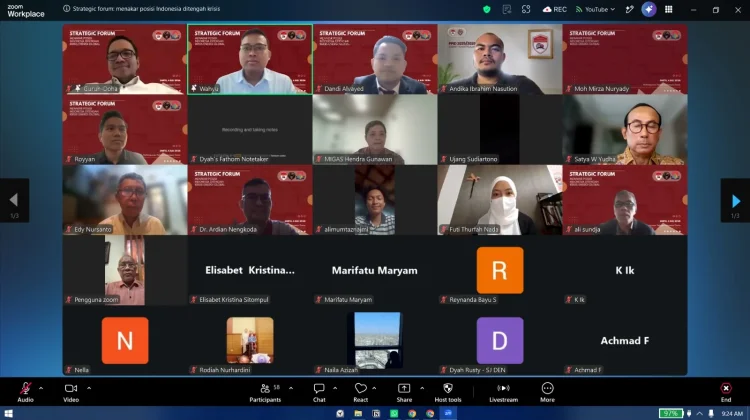Expand the Video options caret
Image resolution: width=750 pixels, height=420 pixels.
[89, 388]
